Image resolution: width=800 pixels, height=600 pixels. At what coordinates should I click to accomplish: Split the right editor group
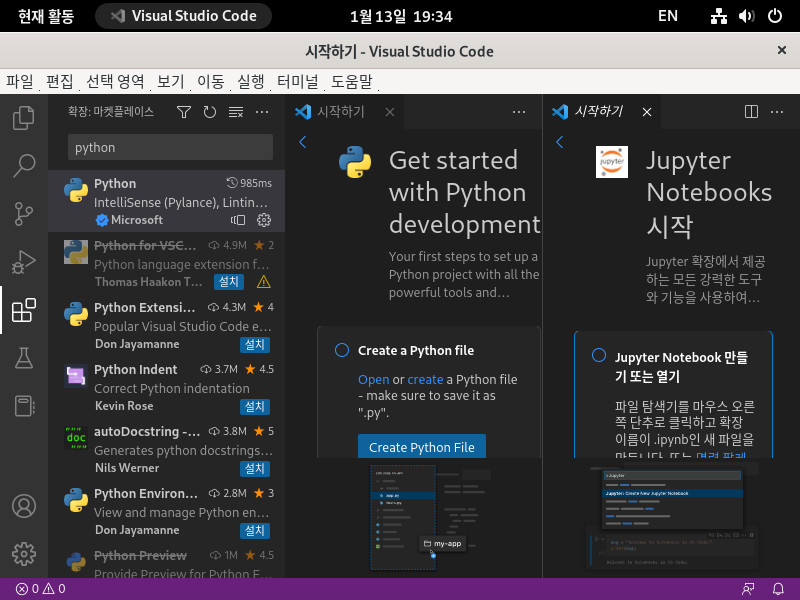tap(751, 112)
